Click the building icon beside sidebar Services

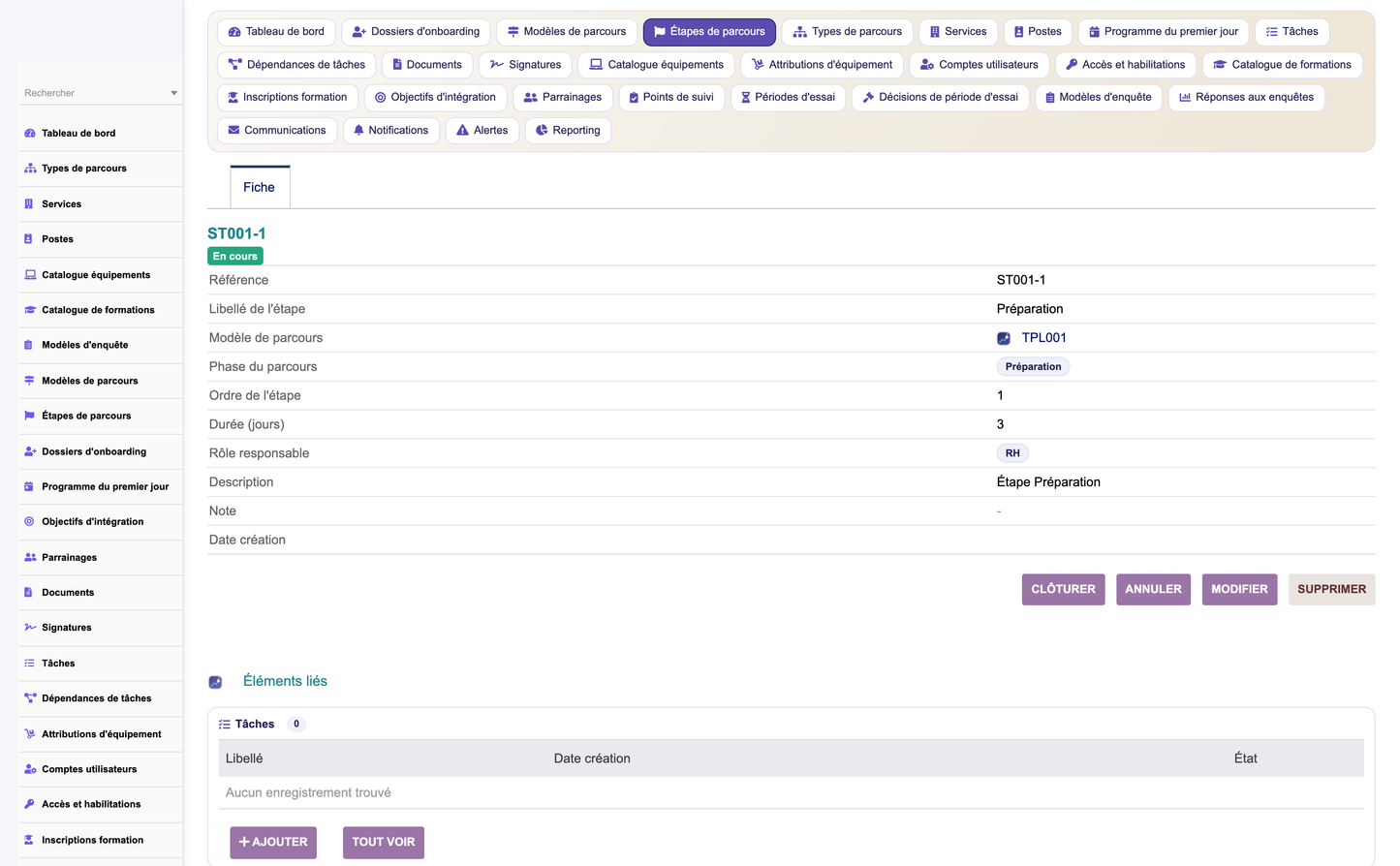[29, 204]
